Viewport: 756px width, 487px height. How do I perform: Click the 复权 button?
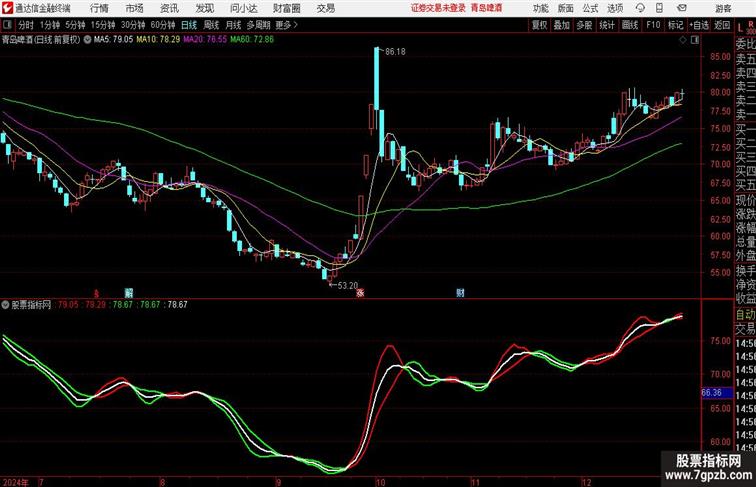pos(539,25)
